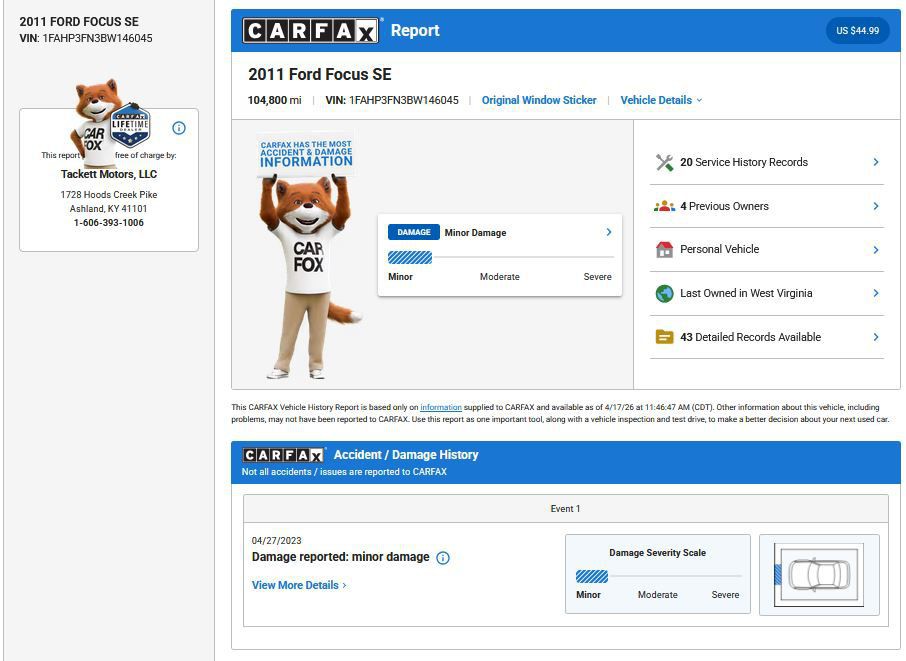Open the chevron for 20 Service History Records
This screenshot has height=661, width=906.
tap(876, 162)
